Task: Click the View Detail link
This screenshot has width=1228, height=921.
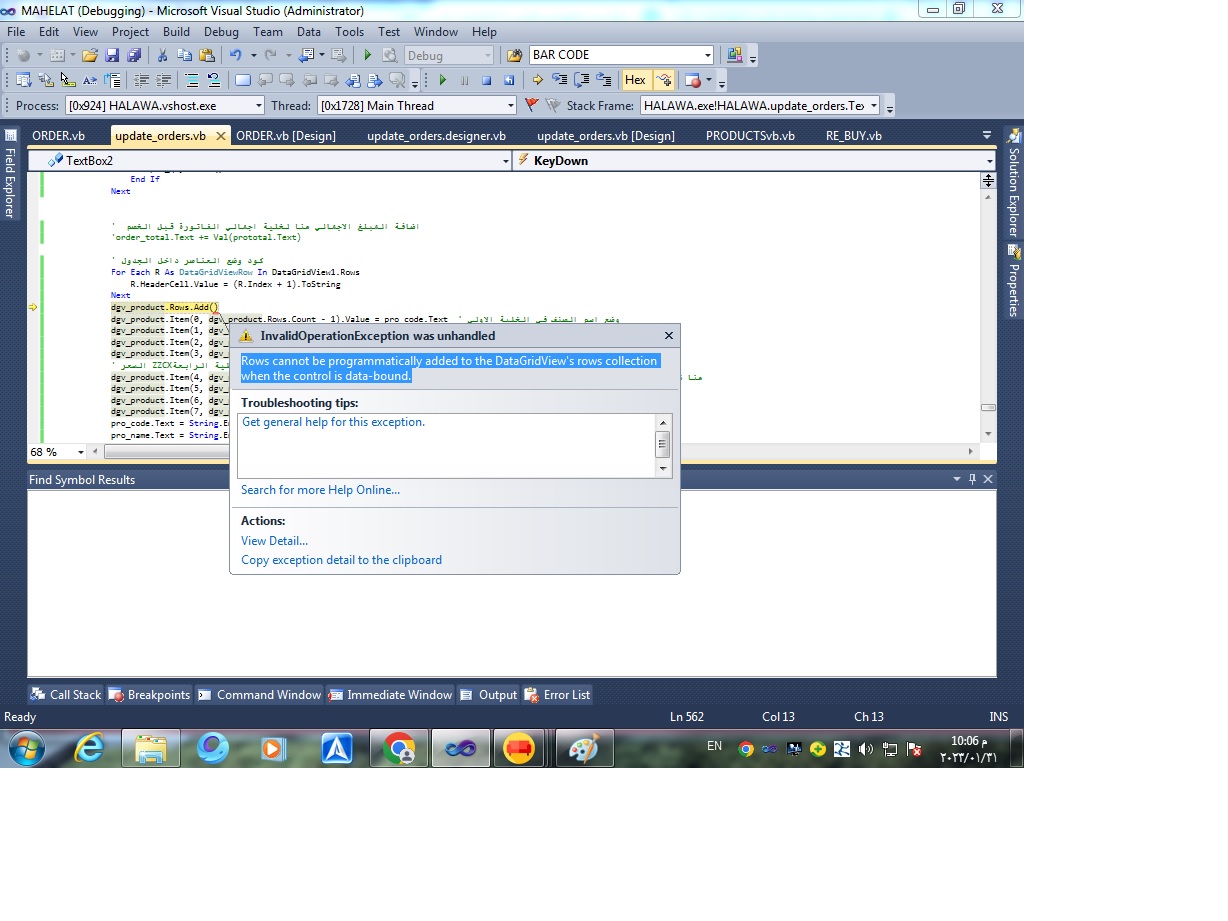Action: [274, 541]
